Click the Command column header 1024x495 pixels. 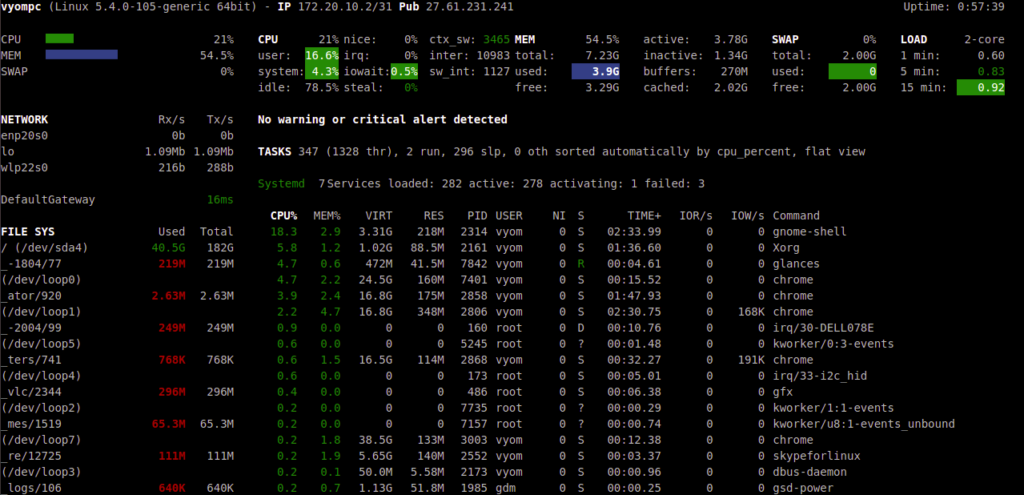tap(796, 216)
